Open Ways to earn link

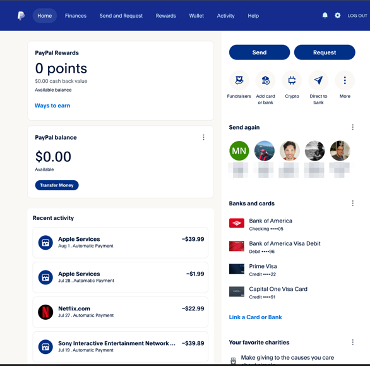[x=52, y=106]
